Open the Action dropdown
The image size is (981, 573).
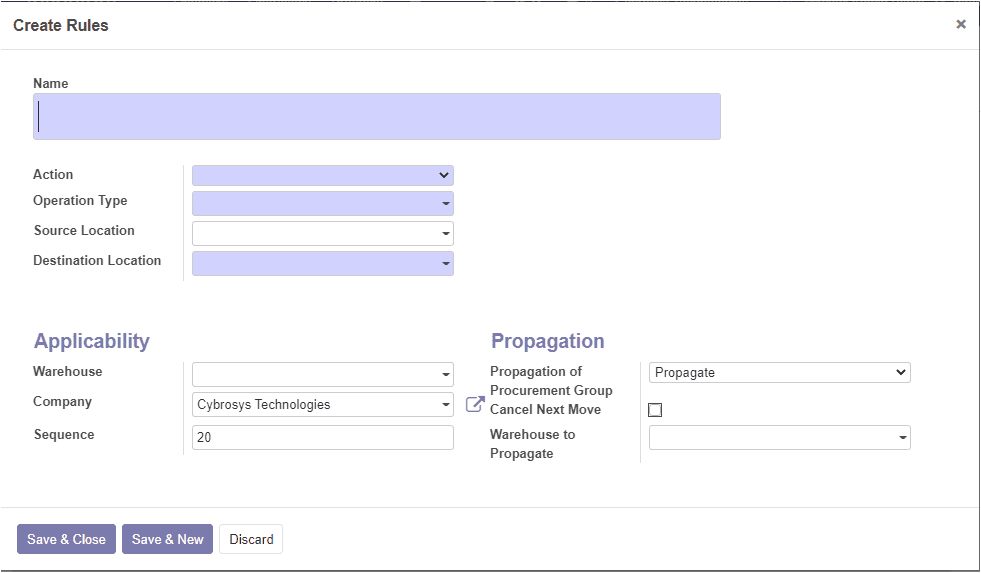pos(323,175)
